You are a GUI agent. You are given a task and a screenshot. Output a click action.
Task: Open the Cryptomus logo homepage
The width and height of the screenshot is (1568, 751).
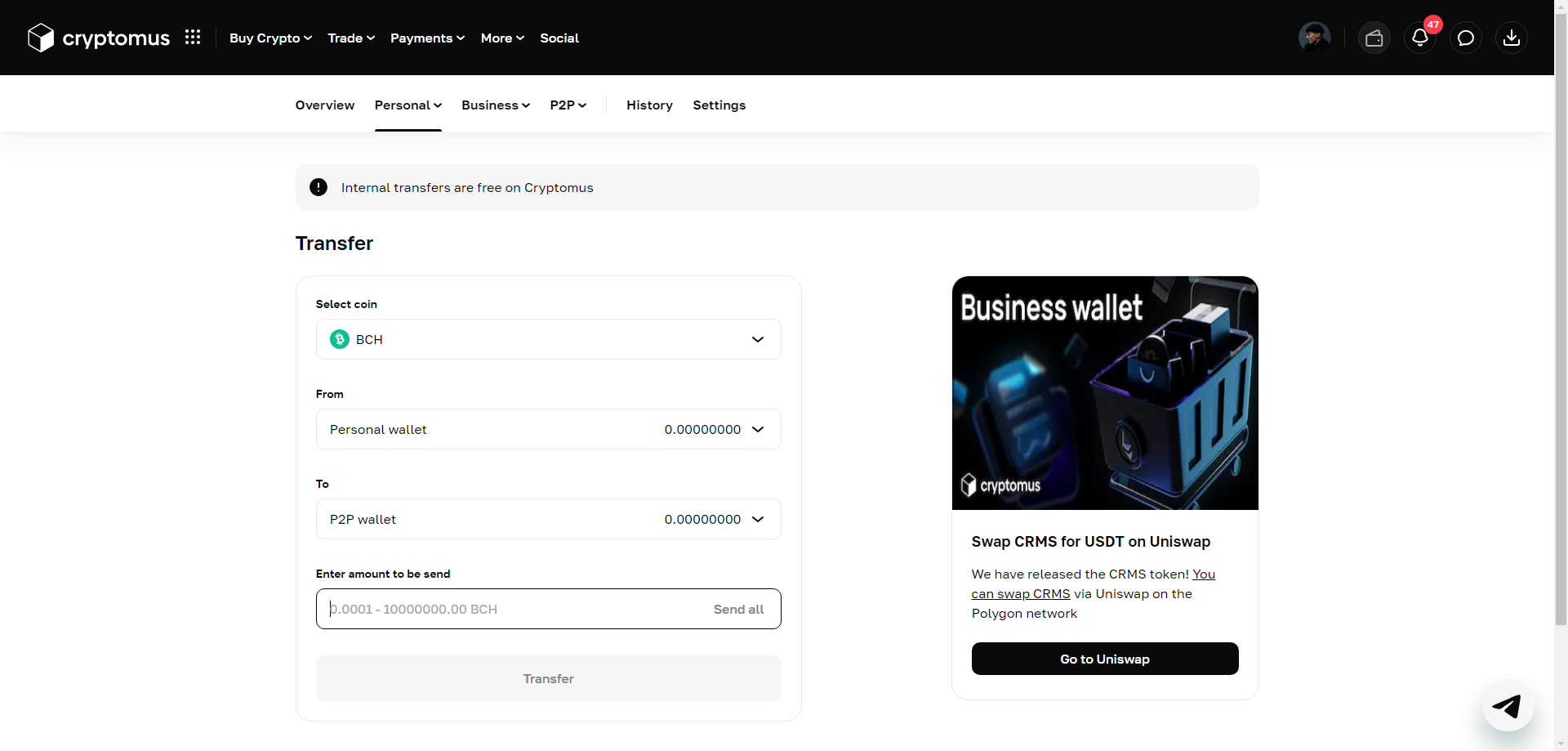click(x=98, y=37)
